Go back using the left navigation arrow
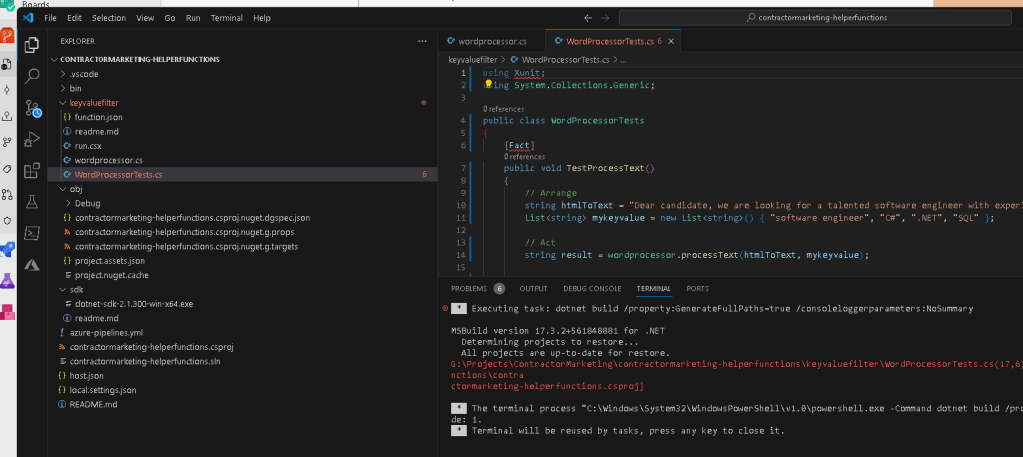 click(x=588, y=18)
